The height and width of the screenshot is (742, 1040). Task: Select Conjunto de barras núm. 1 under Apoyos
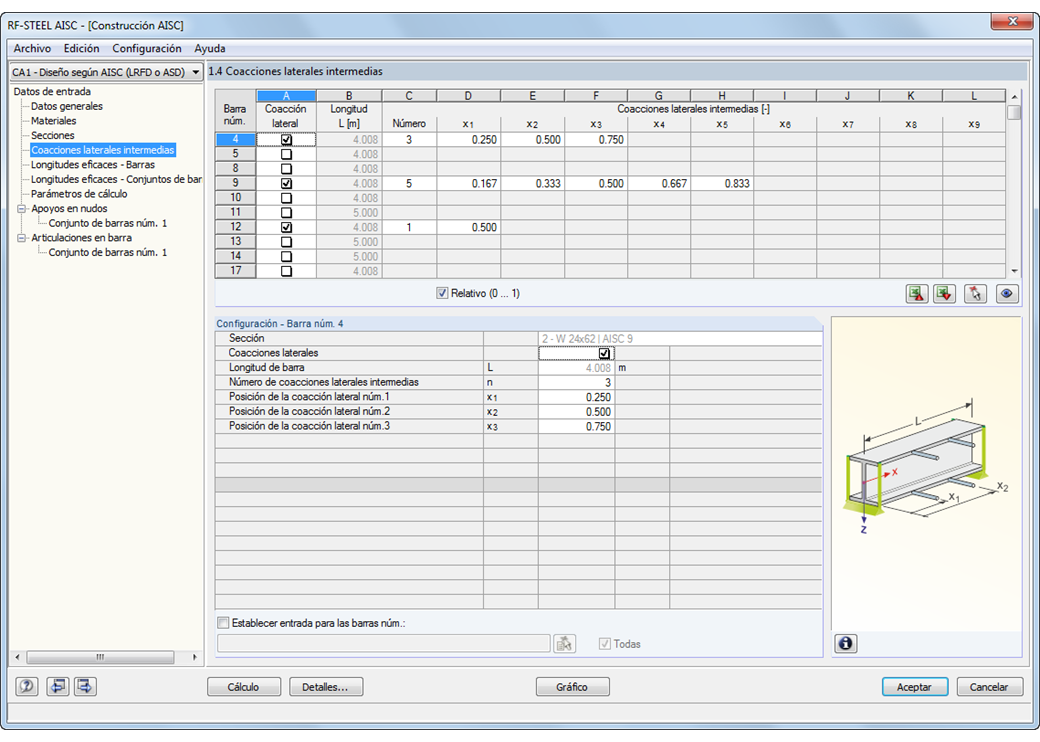tap(107, 223)
